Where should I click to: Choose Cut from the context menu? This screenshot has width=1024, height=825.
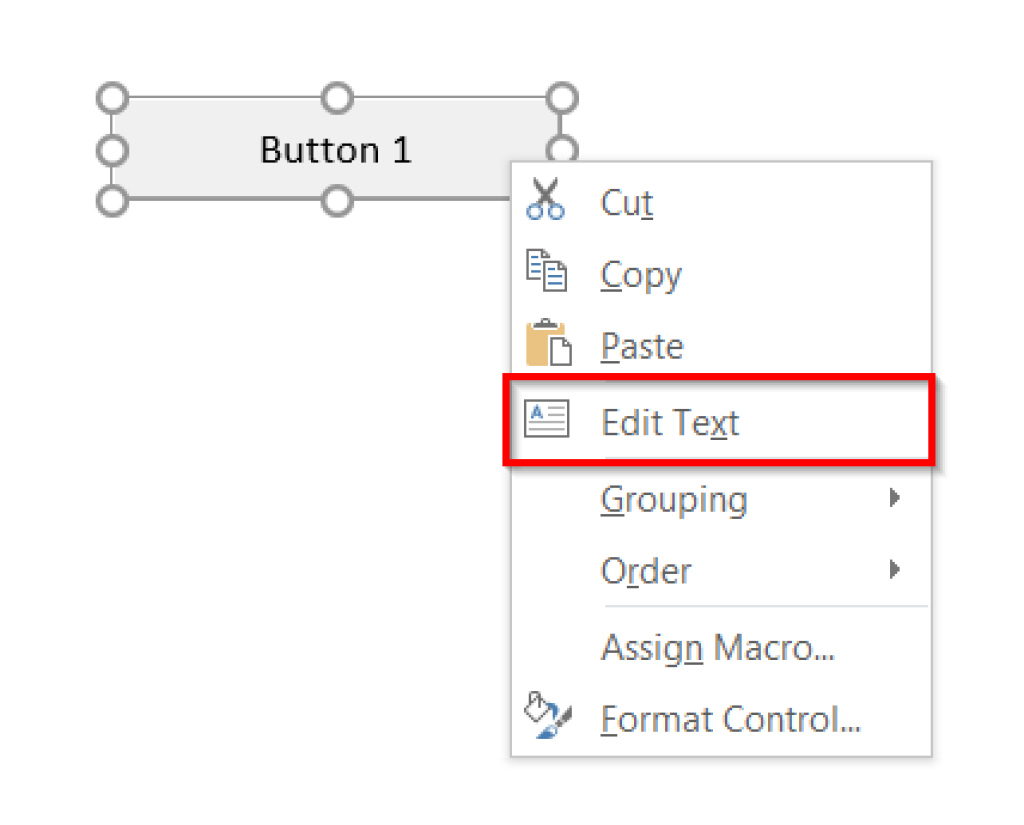point(626,202)
